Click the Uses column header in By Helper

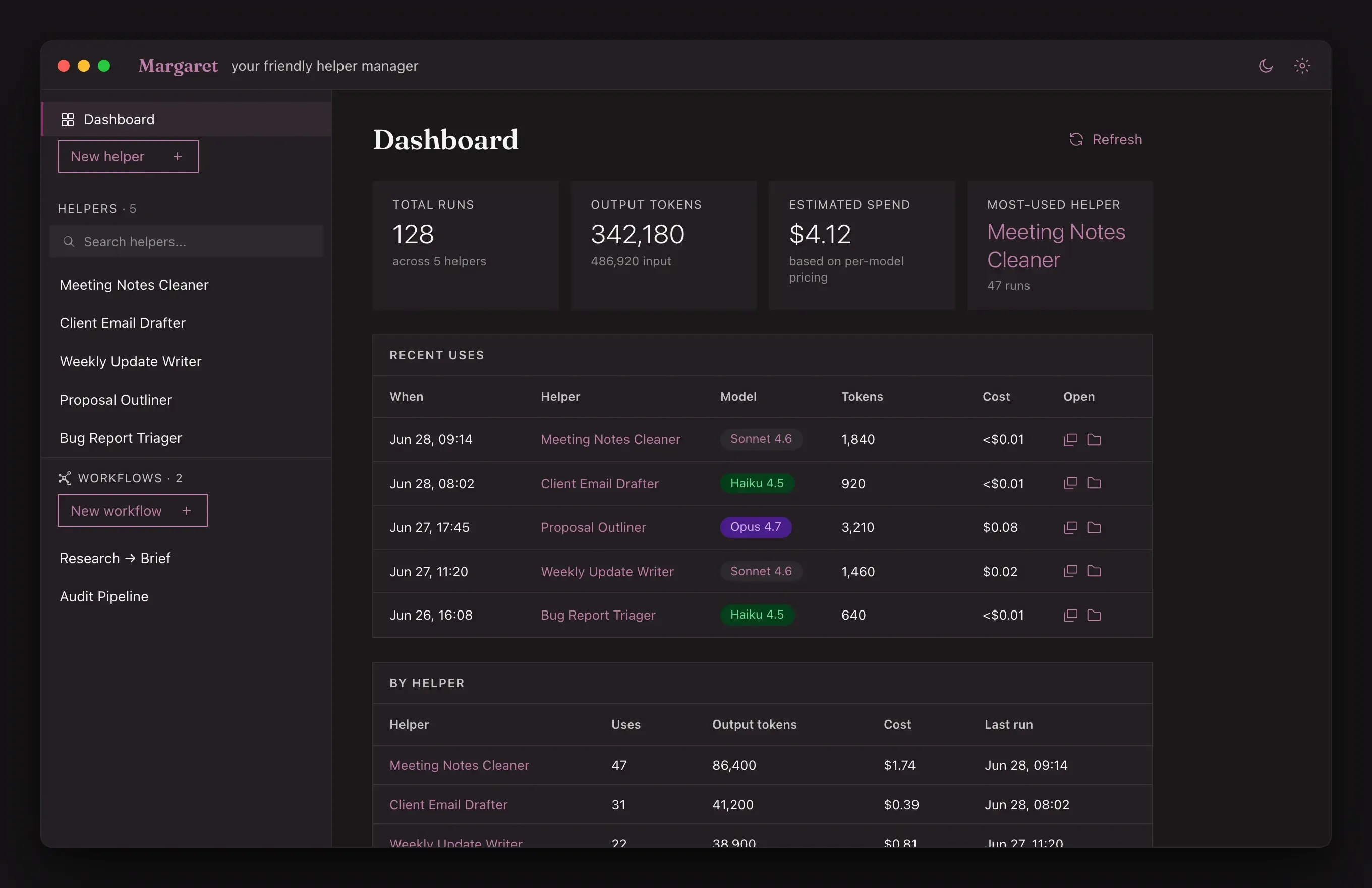click(625, 724)
